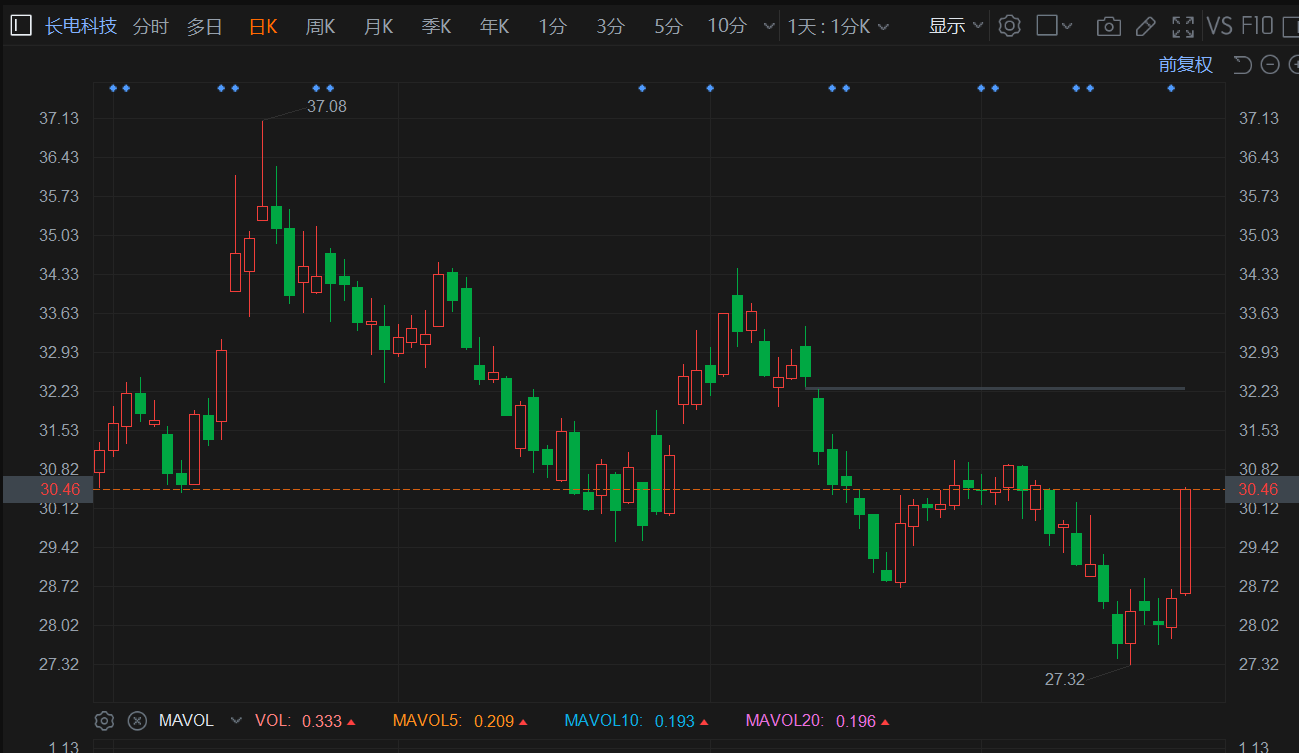Switch to 周K weekly chart tab
1299x753 pixels.
(320, 26)
